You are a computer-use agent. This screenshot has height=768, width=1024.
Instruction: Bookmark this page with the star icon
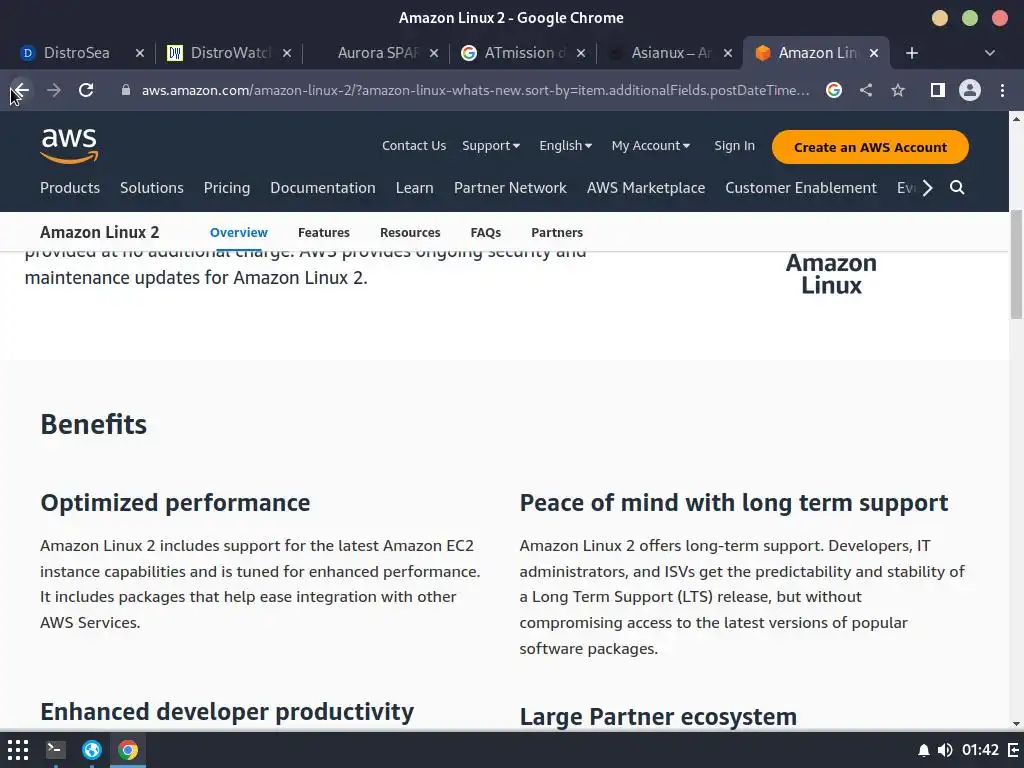click(898, 90)
